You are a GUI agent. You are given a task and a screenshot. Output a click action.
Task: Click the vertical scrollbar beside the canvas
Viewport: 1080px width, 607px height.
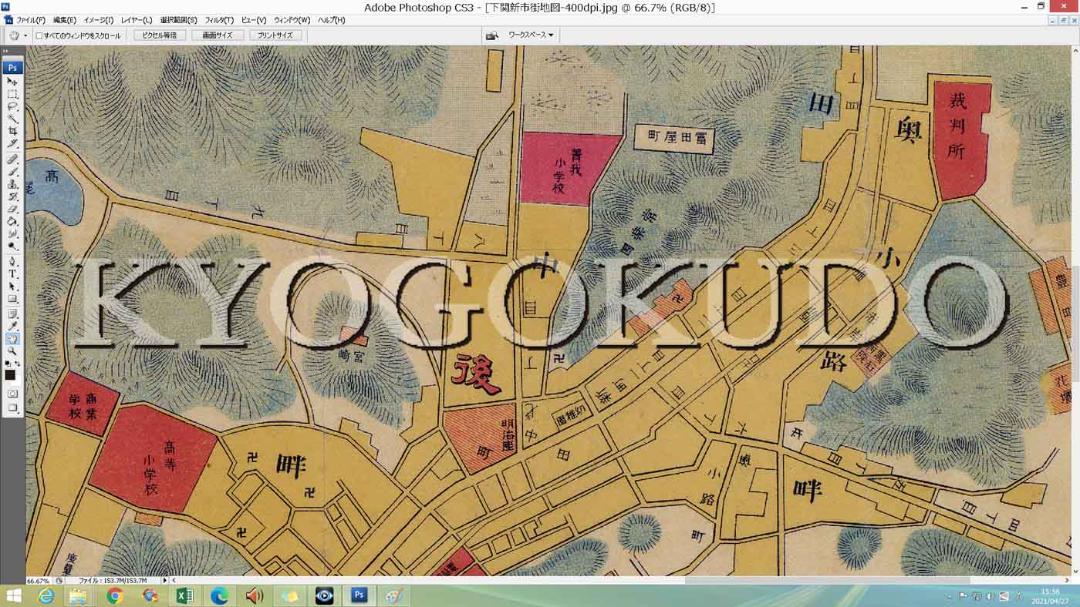(x=1074, y=310)
